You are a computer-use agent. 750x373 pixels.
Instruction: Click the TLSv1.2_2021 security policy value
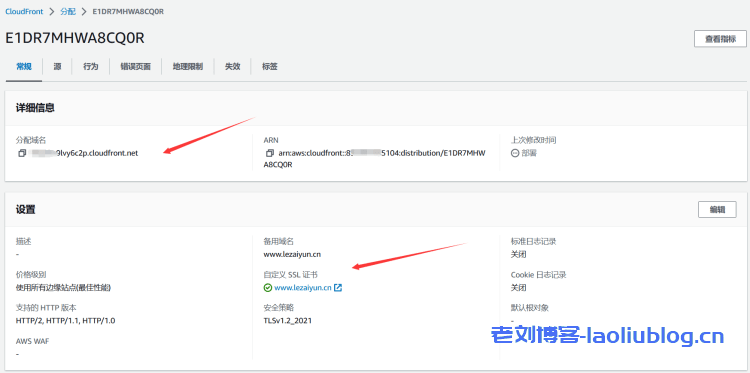pyautogui.click(x=287, y=321)
